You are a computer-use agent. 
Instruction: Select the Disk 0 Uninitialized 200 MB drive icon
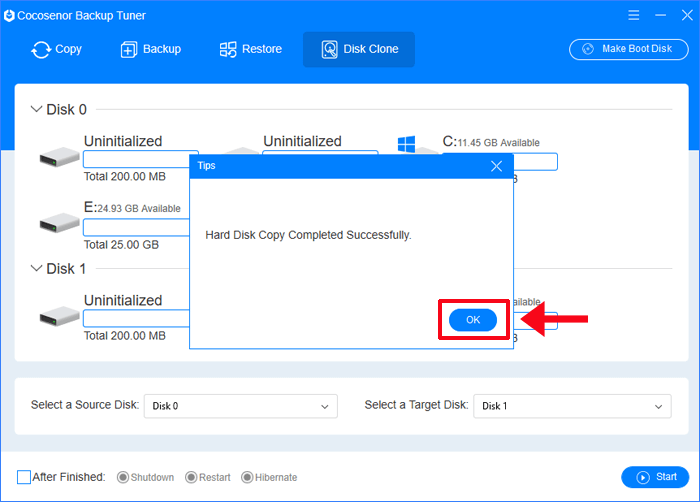(59, 157)
